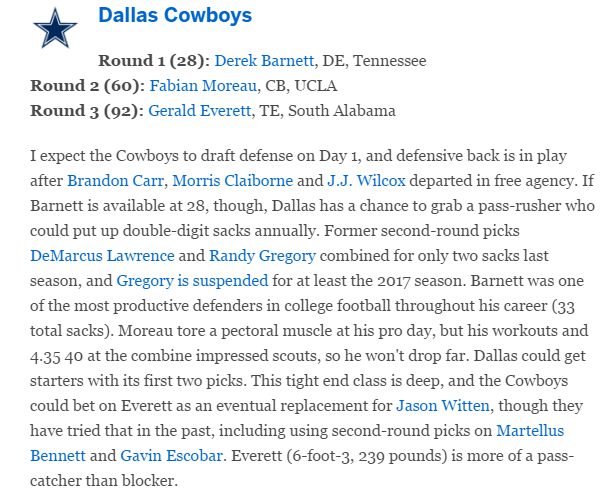
Task: Click the Dallas Cowboys star logo
Action: (55, 29)
